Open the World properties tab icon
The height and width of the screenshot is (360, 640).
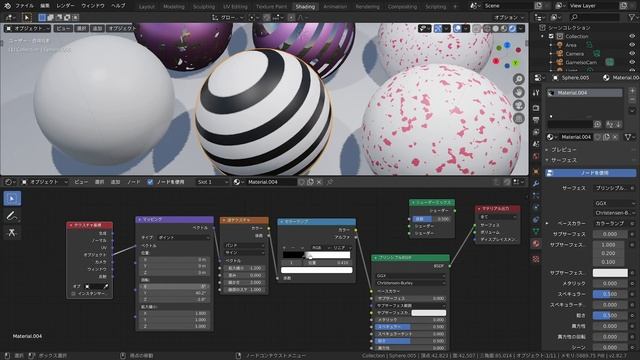click(536, 156)
